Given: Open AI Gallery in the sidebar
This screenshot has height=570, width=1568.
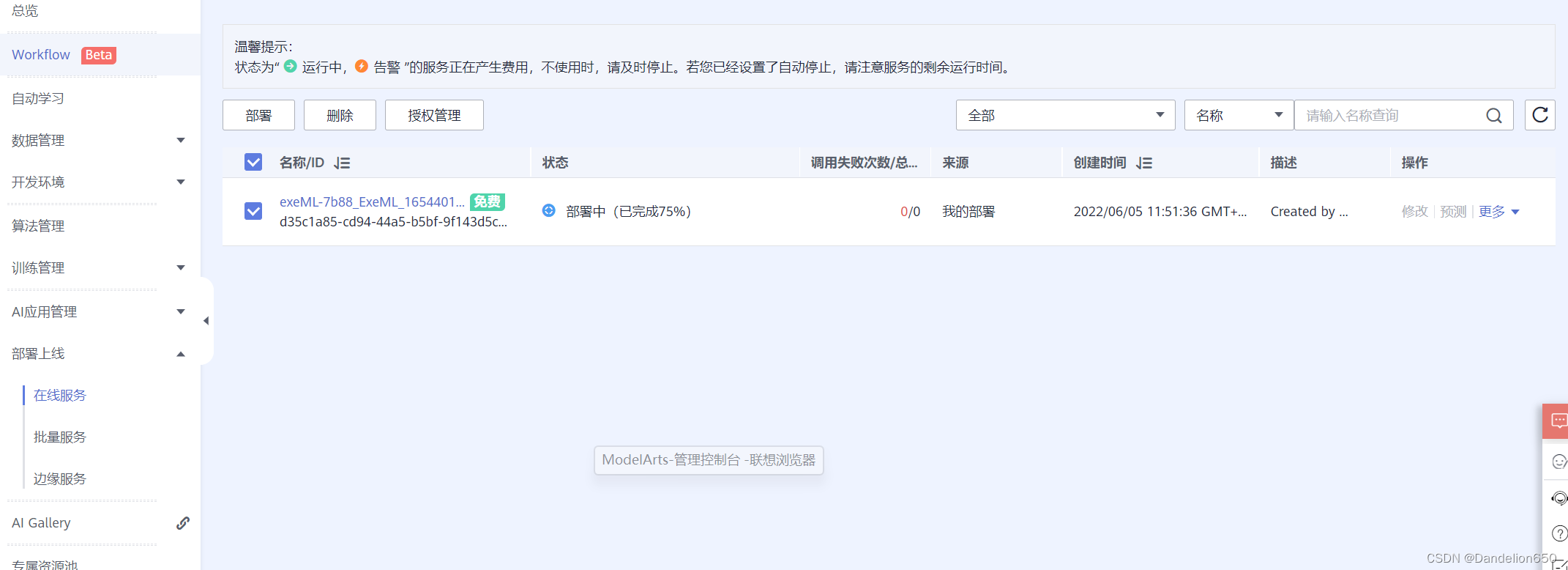Looking at the screenshot, I should (41, 523).
